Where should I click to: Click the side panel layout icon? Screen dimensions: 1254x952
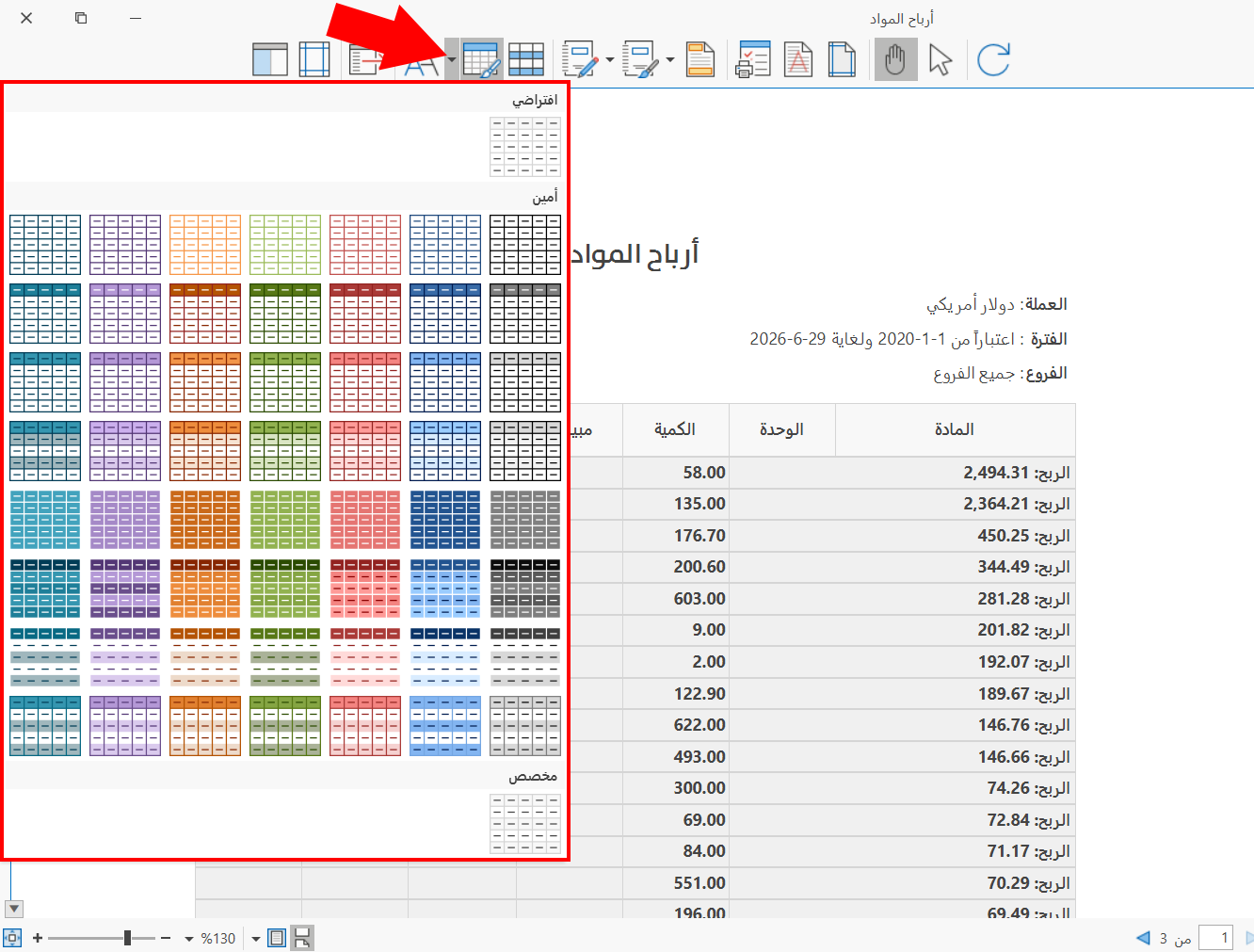[x=270, y=59]
